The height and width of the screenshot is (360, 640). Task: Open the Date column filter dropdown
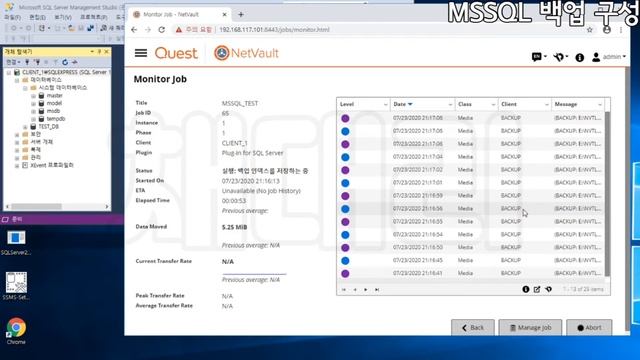pyautogui.click(x=450, y=104)
